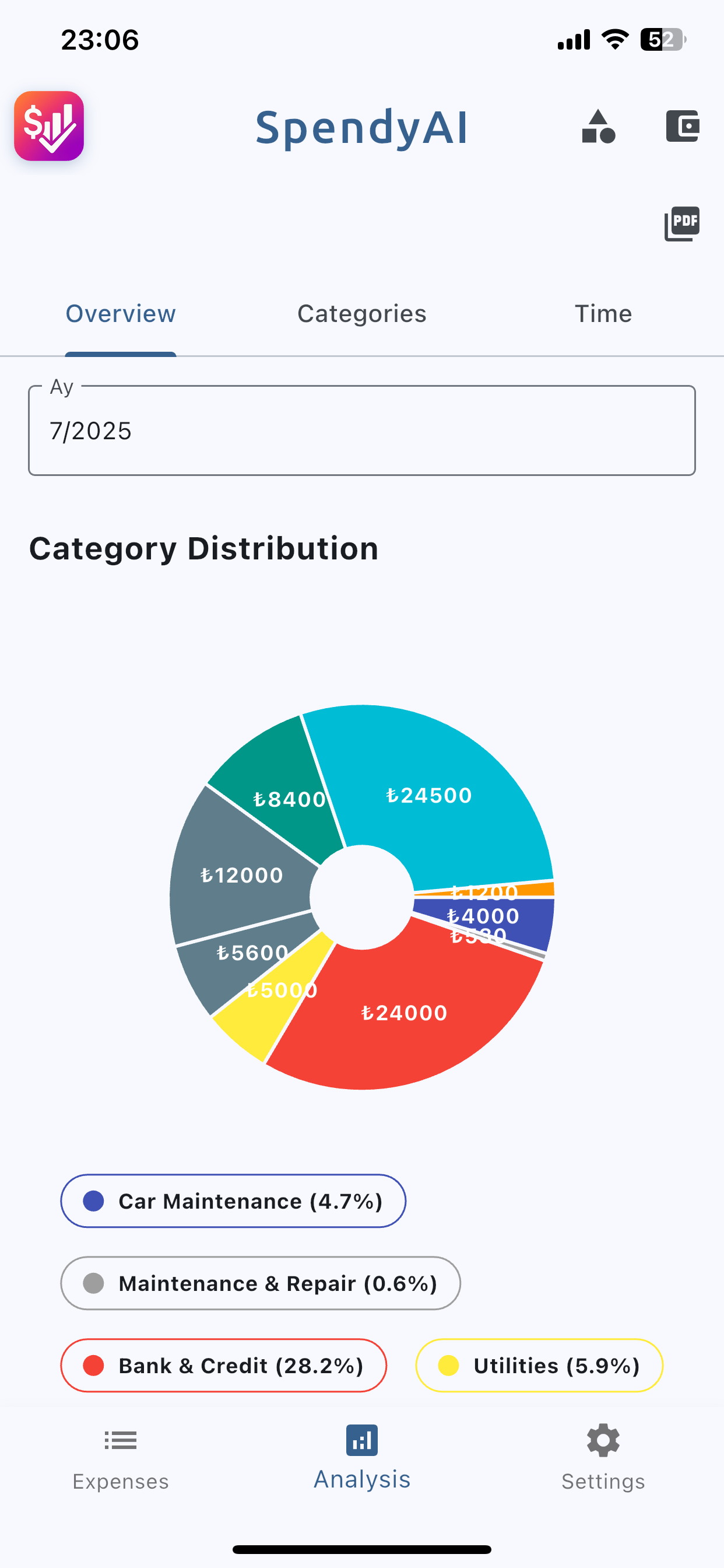The image size is (724, 1568).
Task: Tap the Expenses list icon
Action: coord(121,1440)
